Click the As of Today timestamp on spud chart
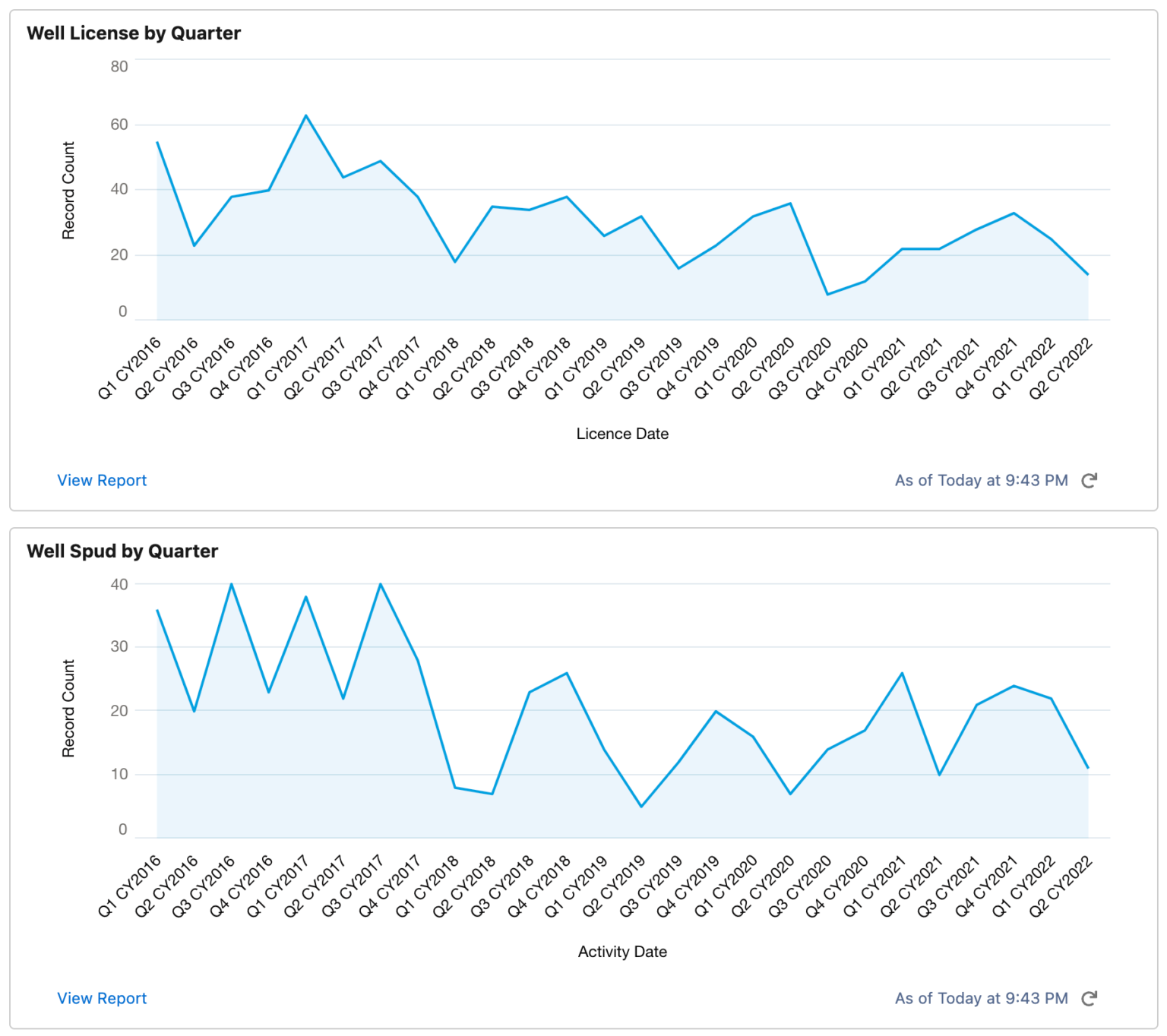1167x1036 pixels. 980,998
